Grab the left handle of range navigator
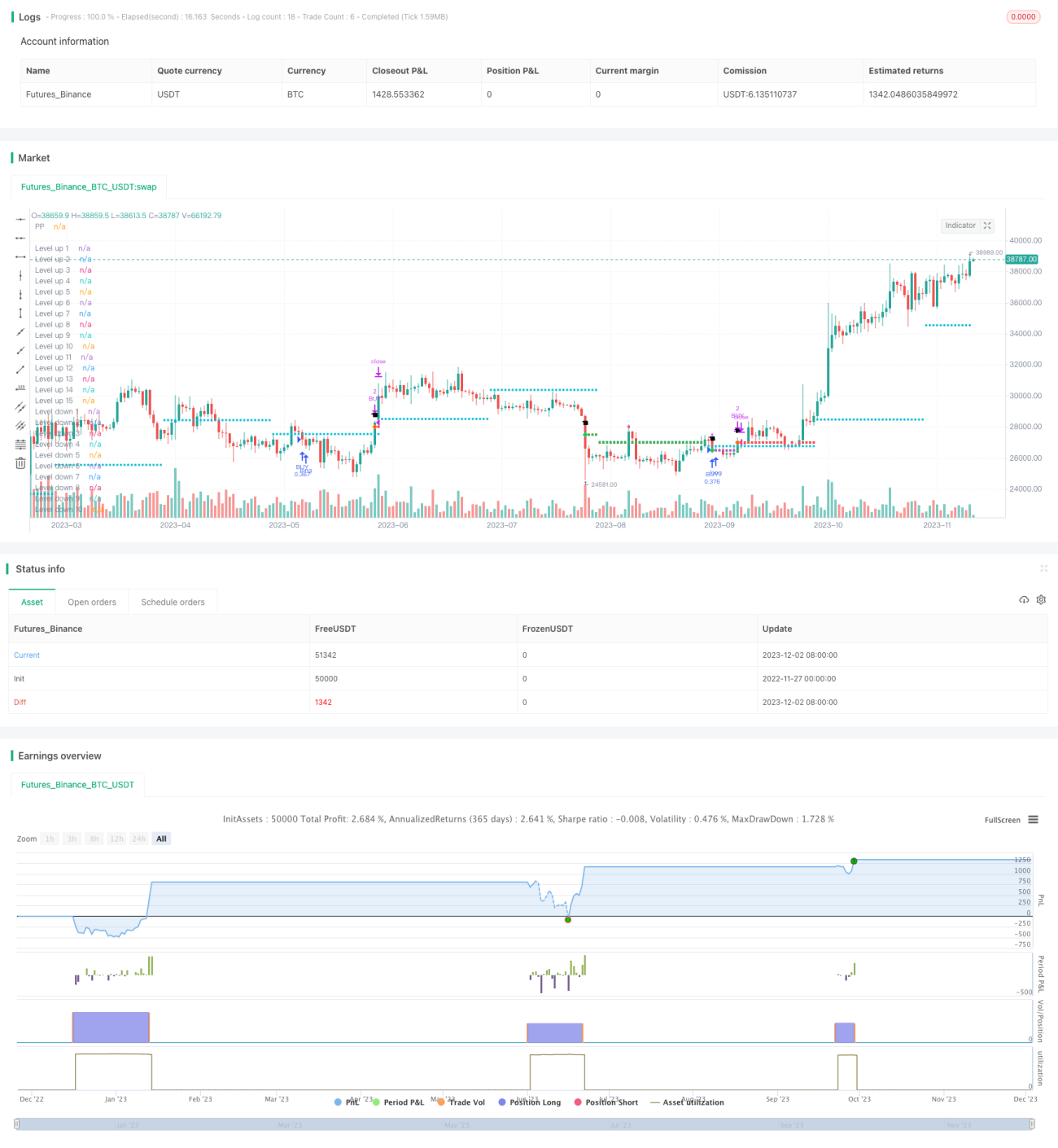This screenshot has height=1148, width=1058. (18, 1124)
